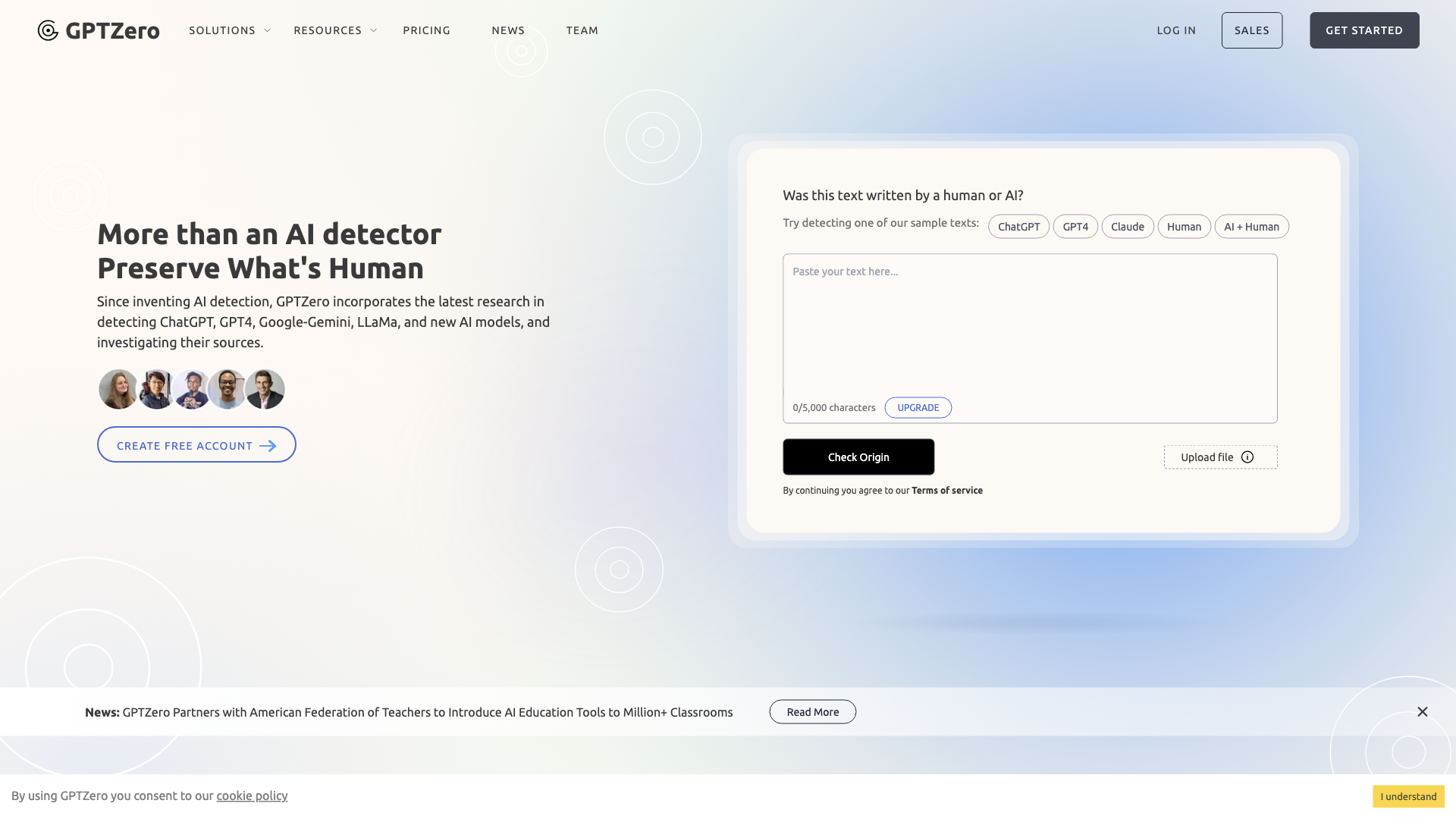The height and width of the screenshot is (819, 1456).
Task: Click the Sales button
Action: (1252, 30)
